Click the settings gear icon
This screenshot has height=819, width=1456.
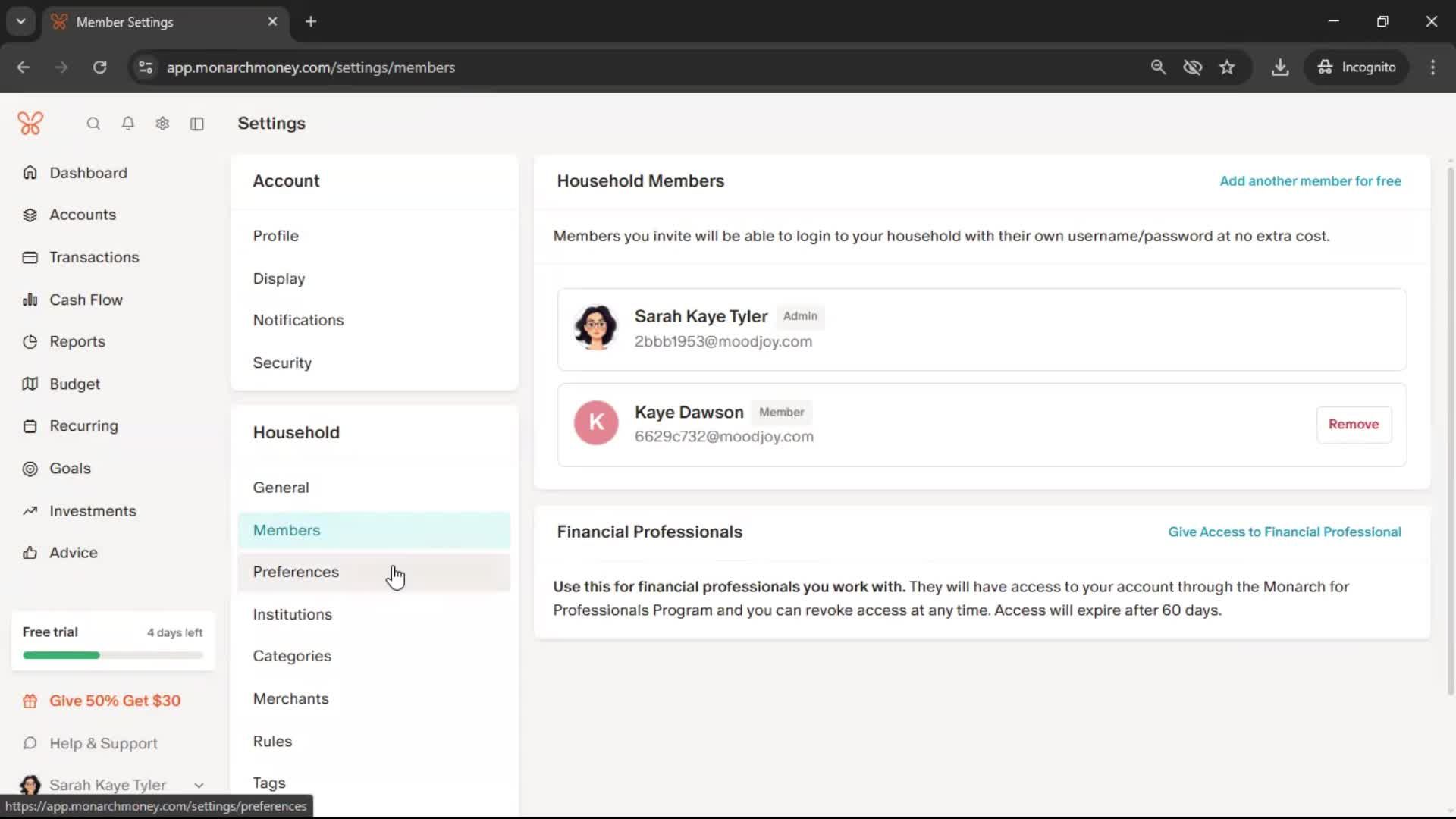162,124
